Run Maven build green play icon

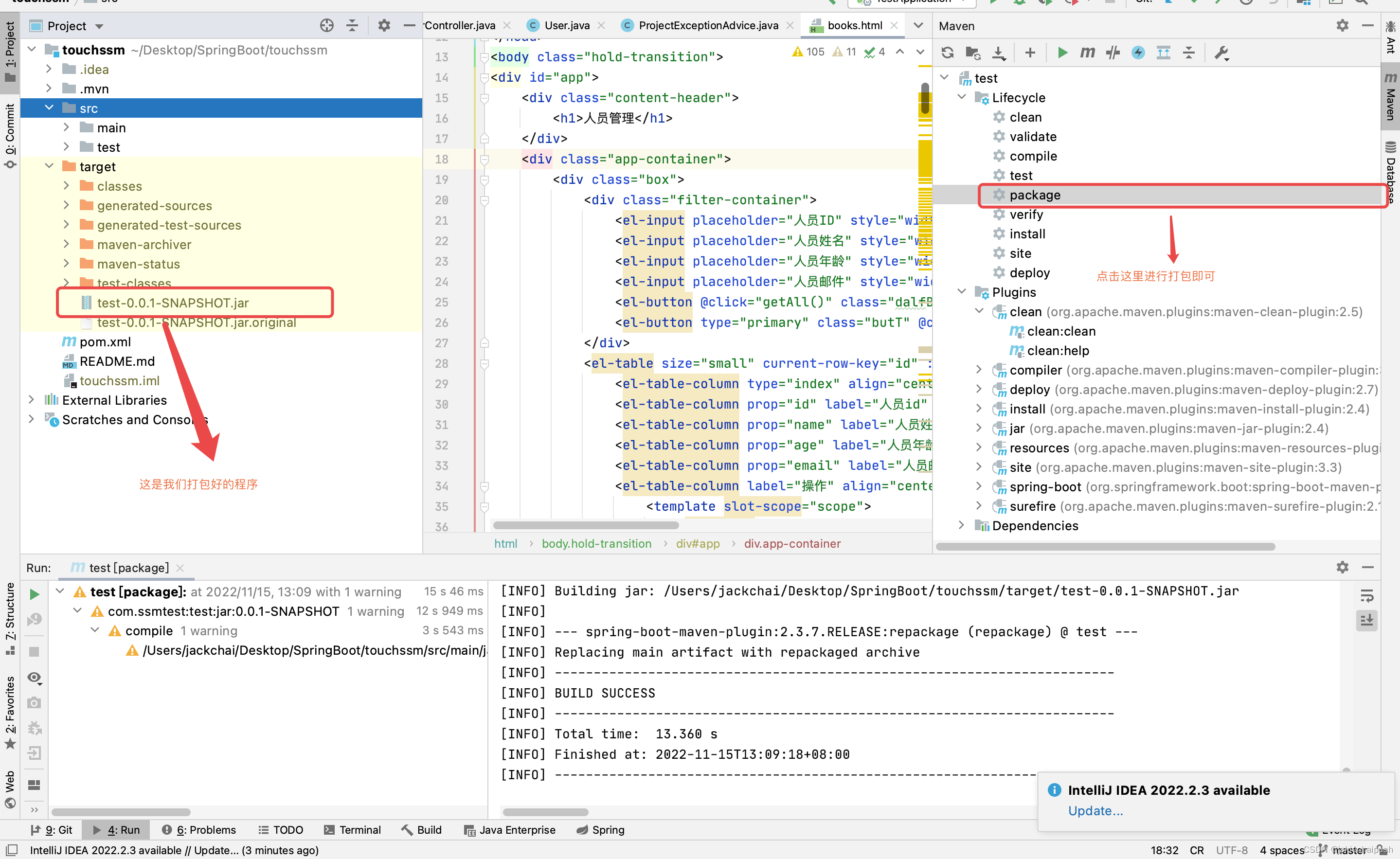[x=1062, y=53]
